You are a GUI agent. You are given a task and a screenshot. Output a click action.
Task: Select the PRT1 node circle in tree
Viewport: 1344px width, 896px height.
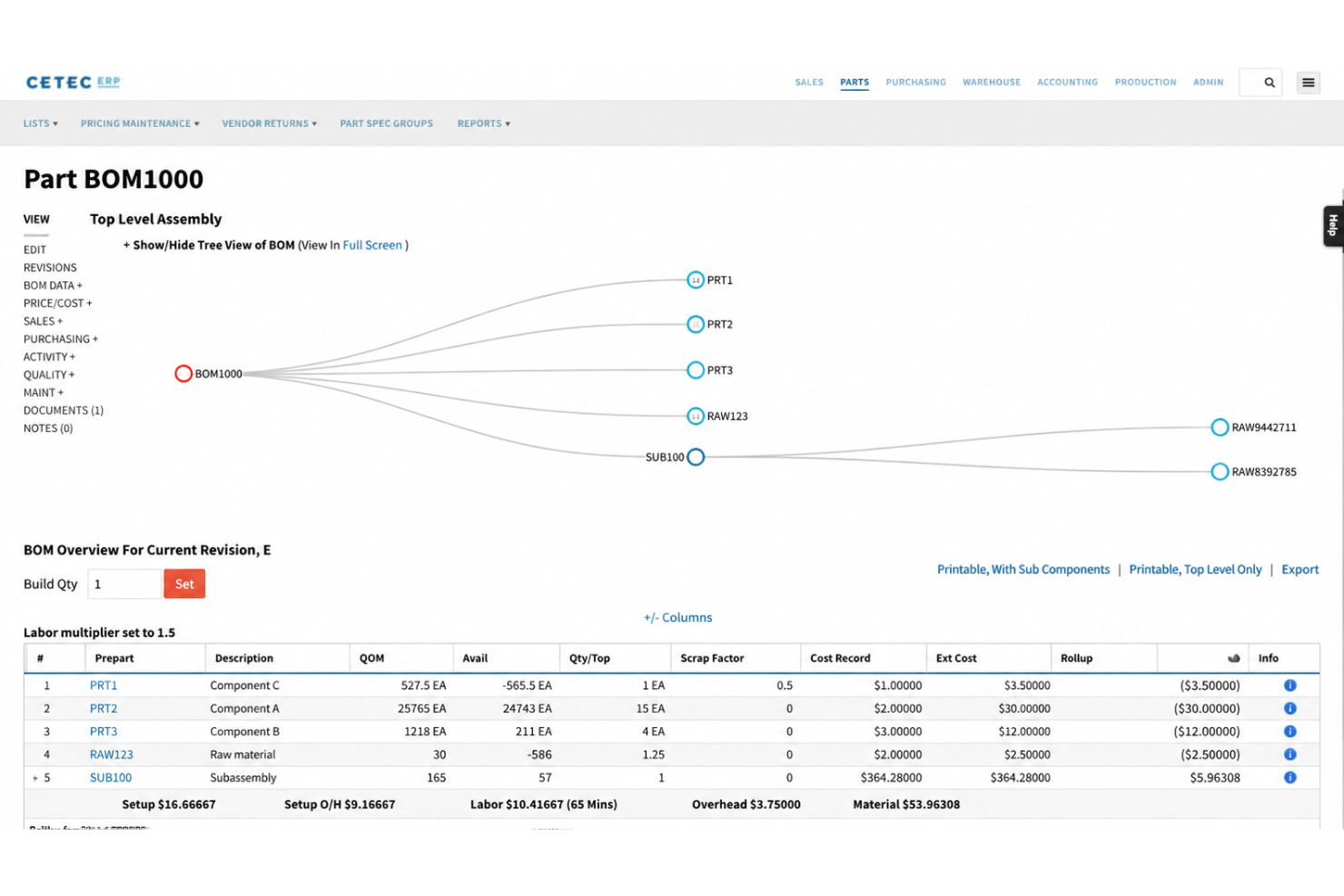point(696,280)
